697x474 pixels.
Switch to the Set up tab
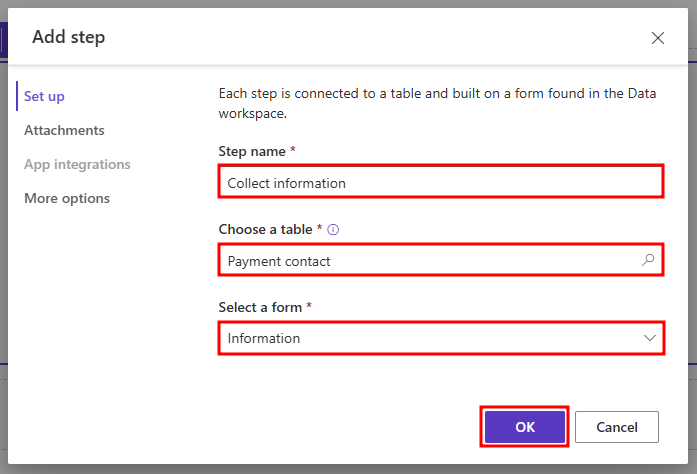(x=45, y=96)
